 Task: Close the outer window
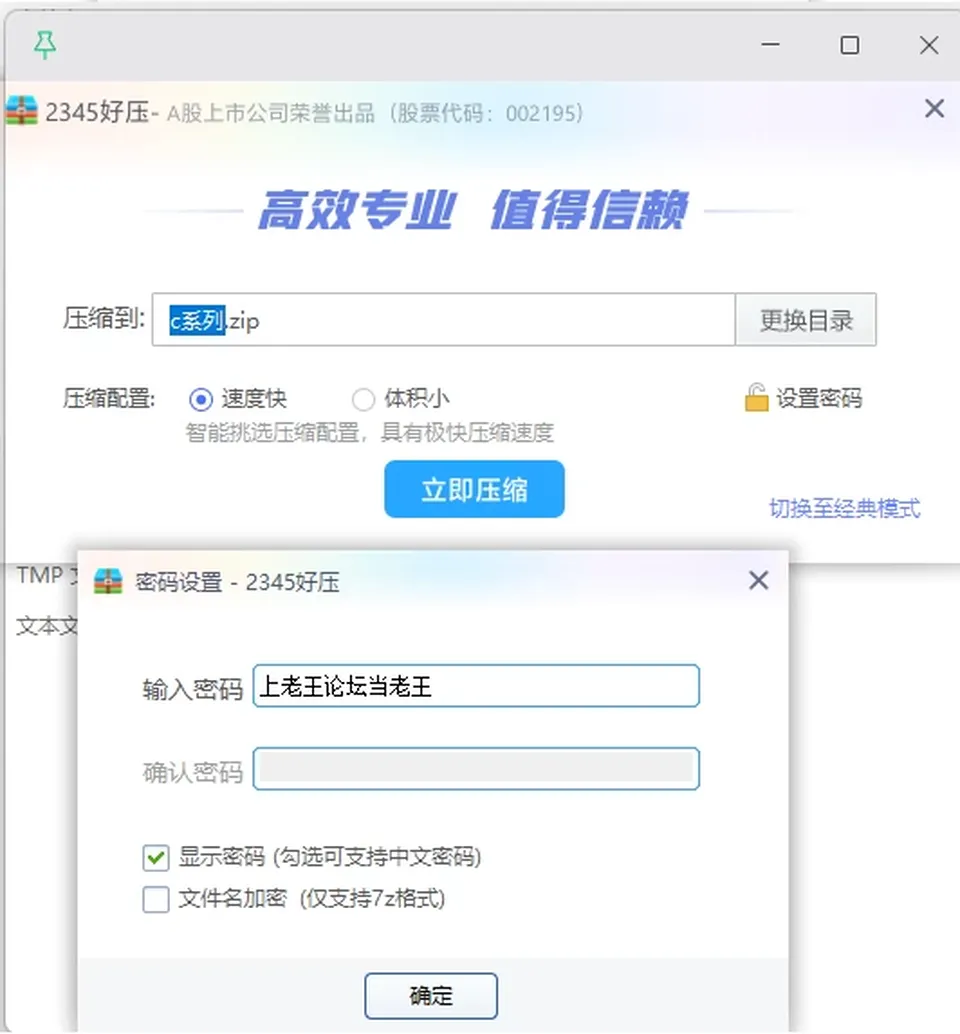[x=929, y=45]
